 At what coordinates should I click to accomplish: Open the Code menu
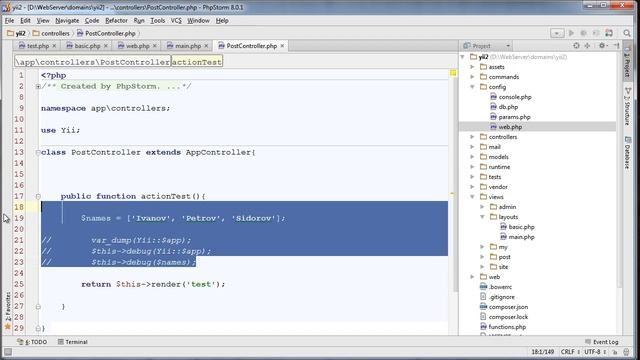coord(92,20)
